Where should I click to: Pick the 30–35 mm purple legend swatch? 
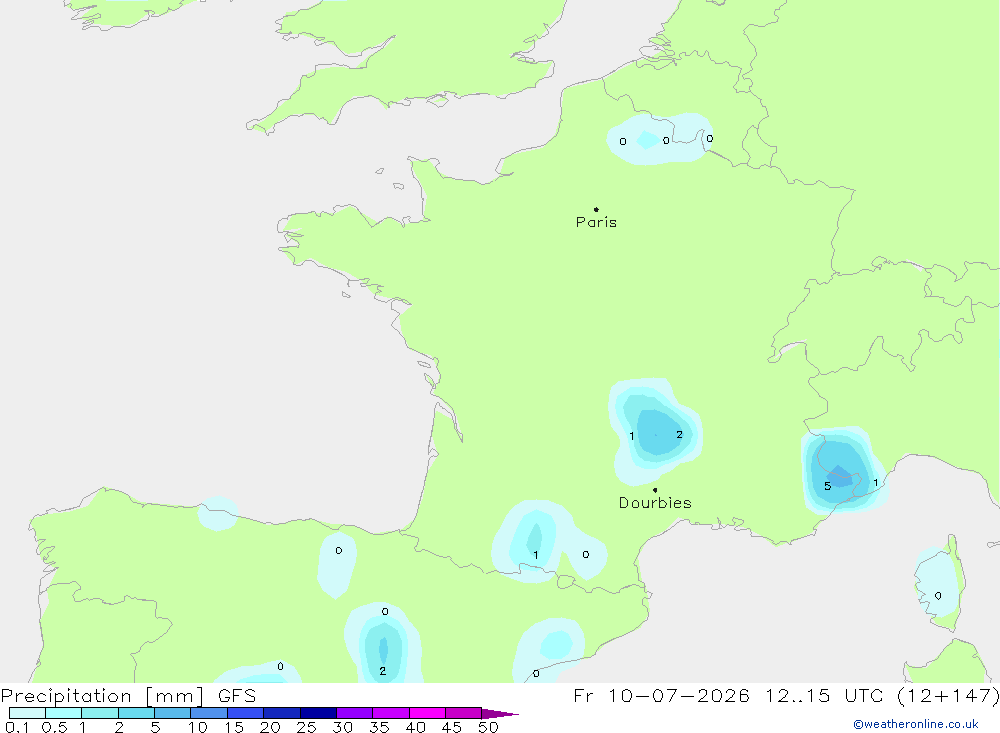coord(354,713)
